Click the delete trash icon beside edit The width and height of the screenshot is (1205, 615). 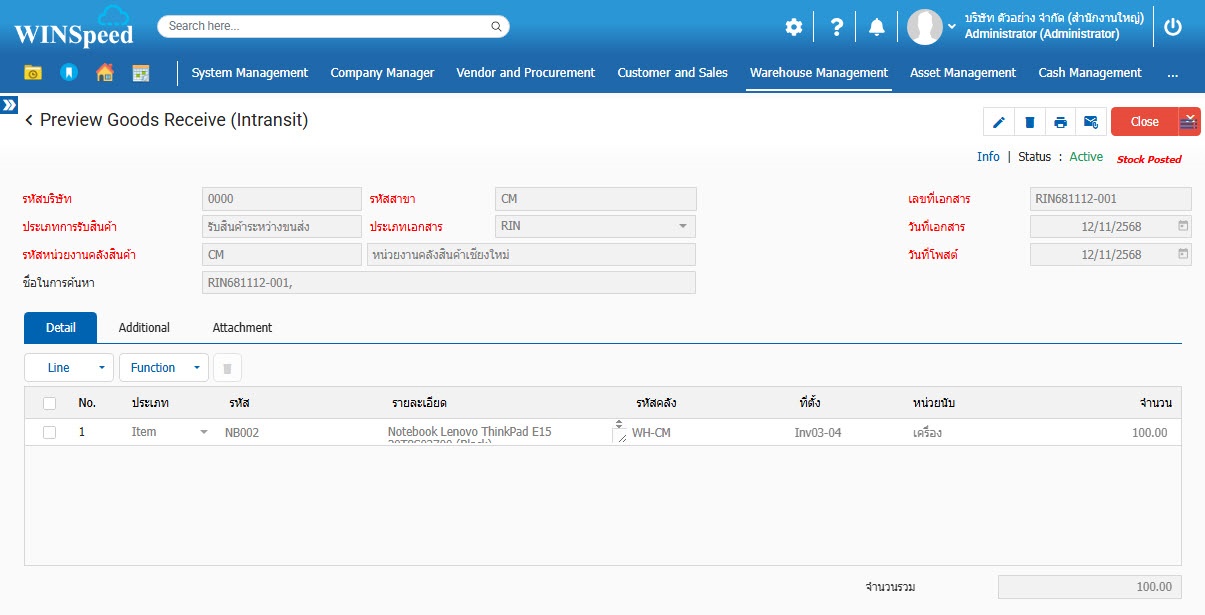(x=1029, y=122)
